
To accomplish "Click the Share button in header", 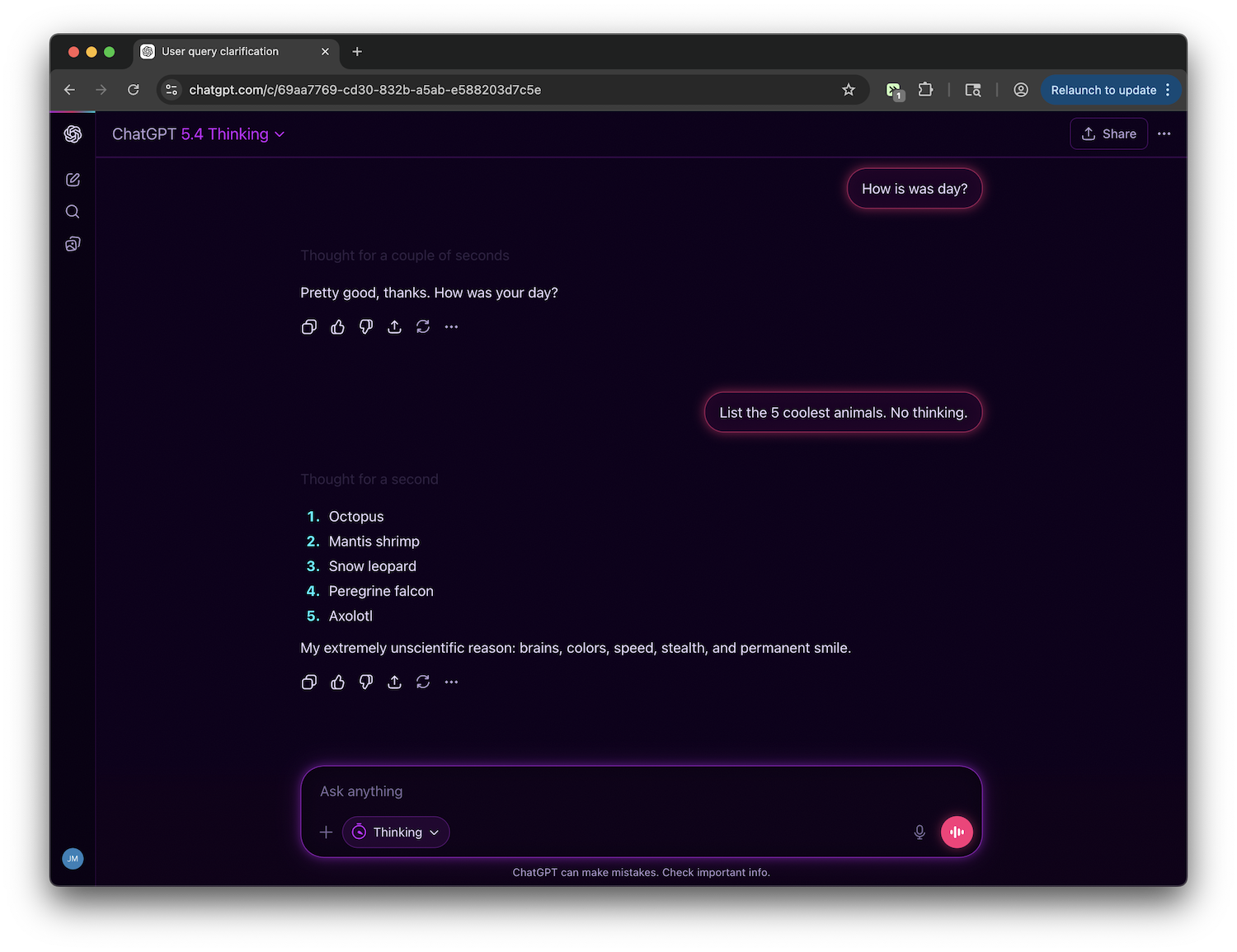I will click(1108, 134).
